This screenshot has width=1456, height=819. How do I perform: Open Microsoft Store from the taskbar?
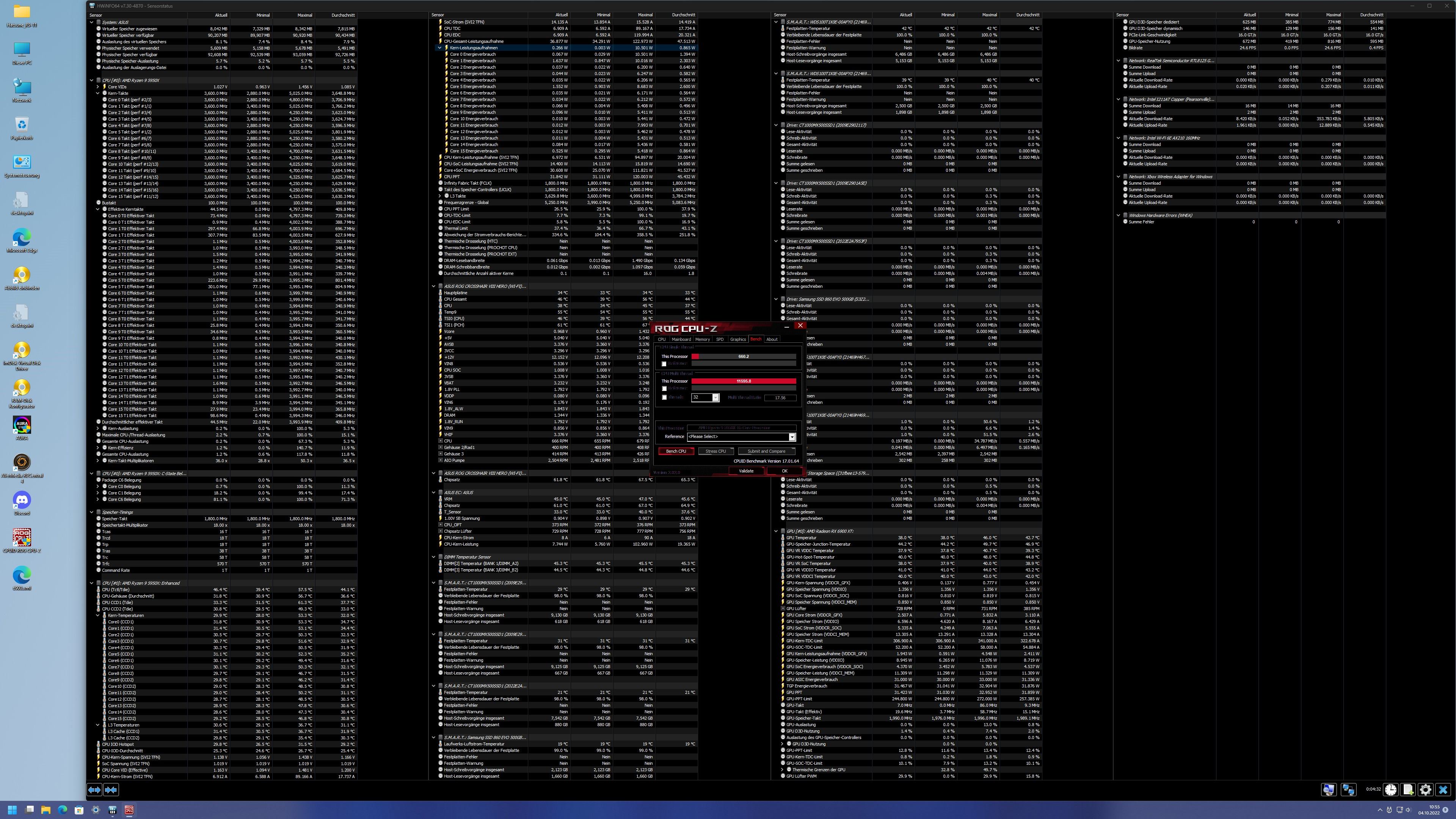(x=79, y=810)
